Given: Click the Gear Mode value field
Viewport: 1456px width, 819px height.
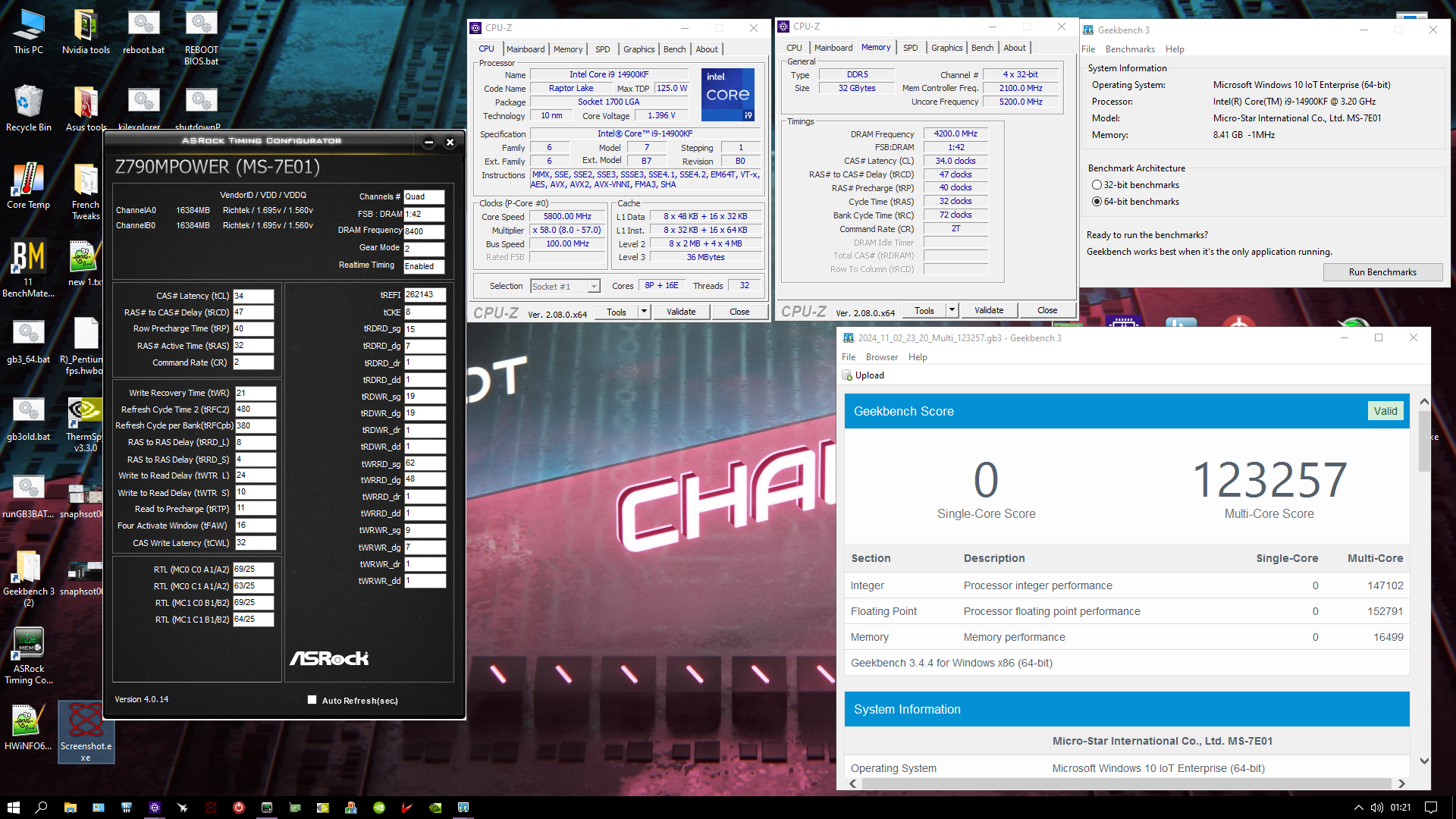Looking at the screenshot, I should [x=424, y=249].
